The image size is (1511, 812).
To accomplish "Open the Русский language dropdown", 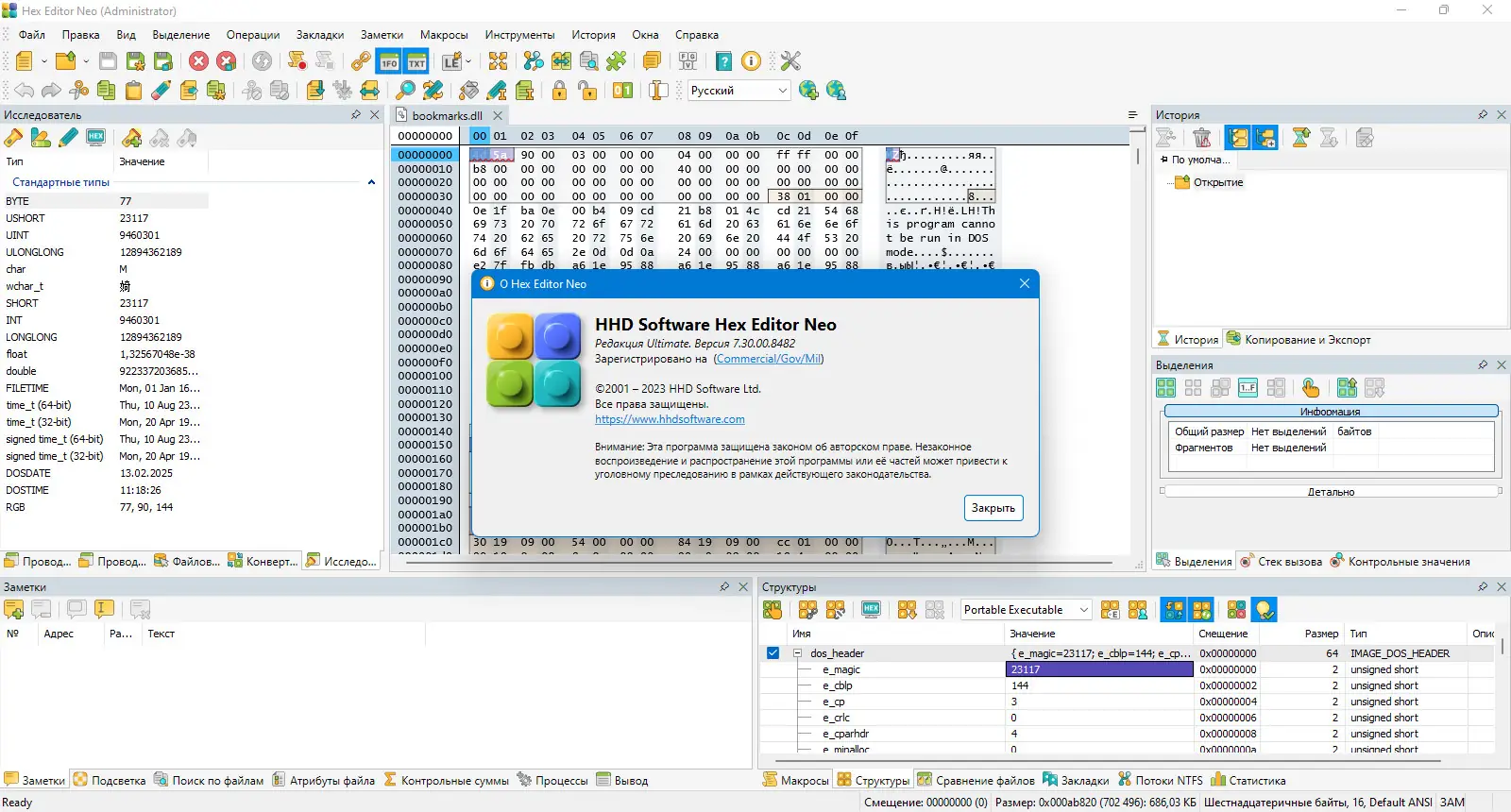I will click(739, 91).
